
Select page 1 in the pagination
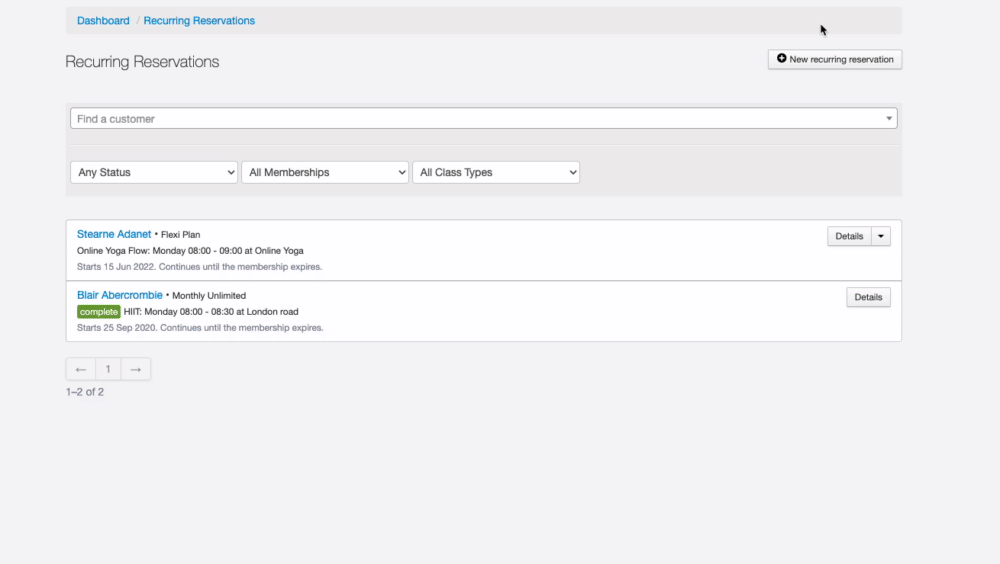click(x=108, y=369)
